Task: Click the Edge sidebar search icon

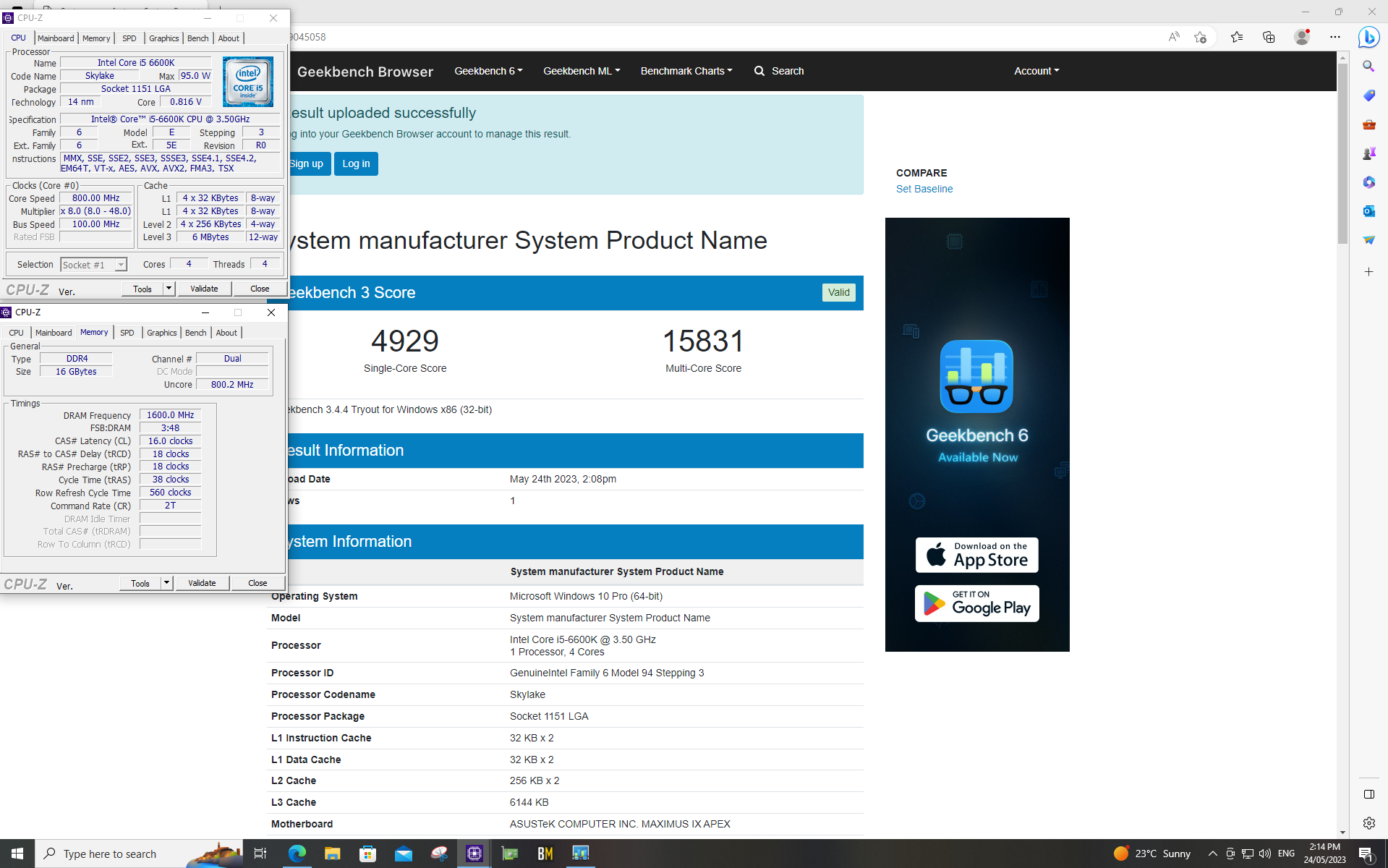Action: pyautogui.click(x=1368, y=67)
